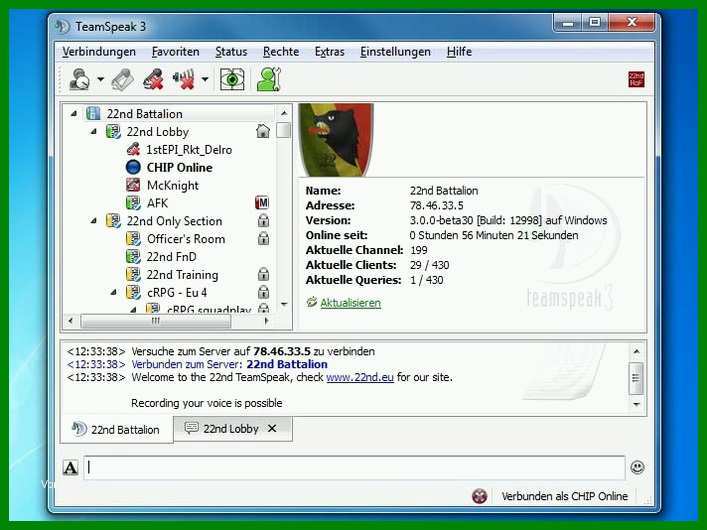Click the padlock icon on 22nd Only Section
Image resolution: width=707 pixels, height=530 pixels.
[x=263, y=221]
